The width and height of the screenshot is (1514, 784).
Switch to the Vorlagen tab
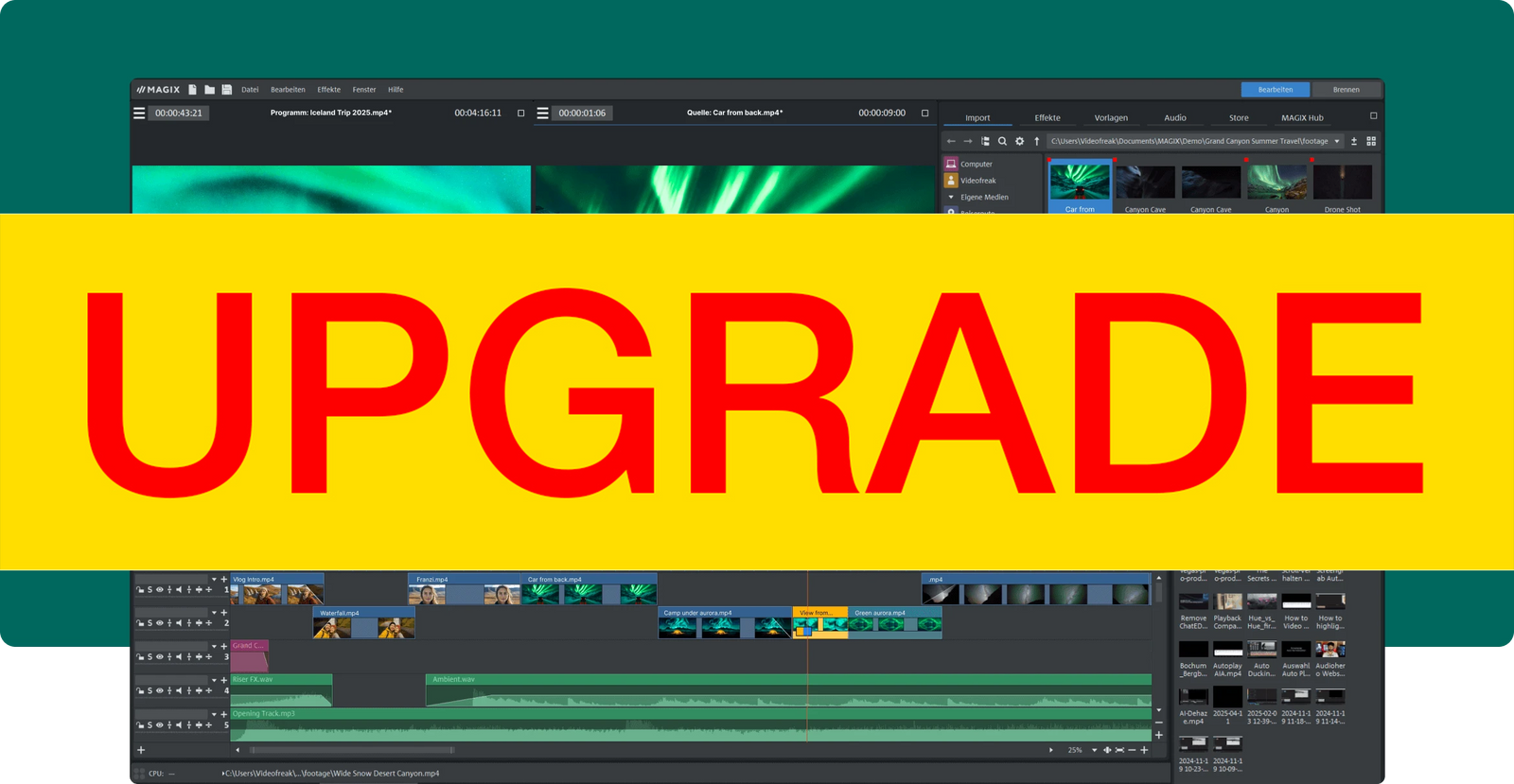pos(1111,118)
